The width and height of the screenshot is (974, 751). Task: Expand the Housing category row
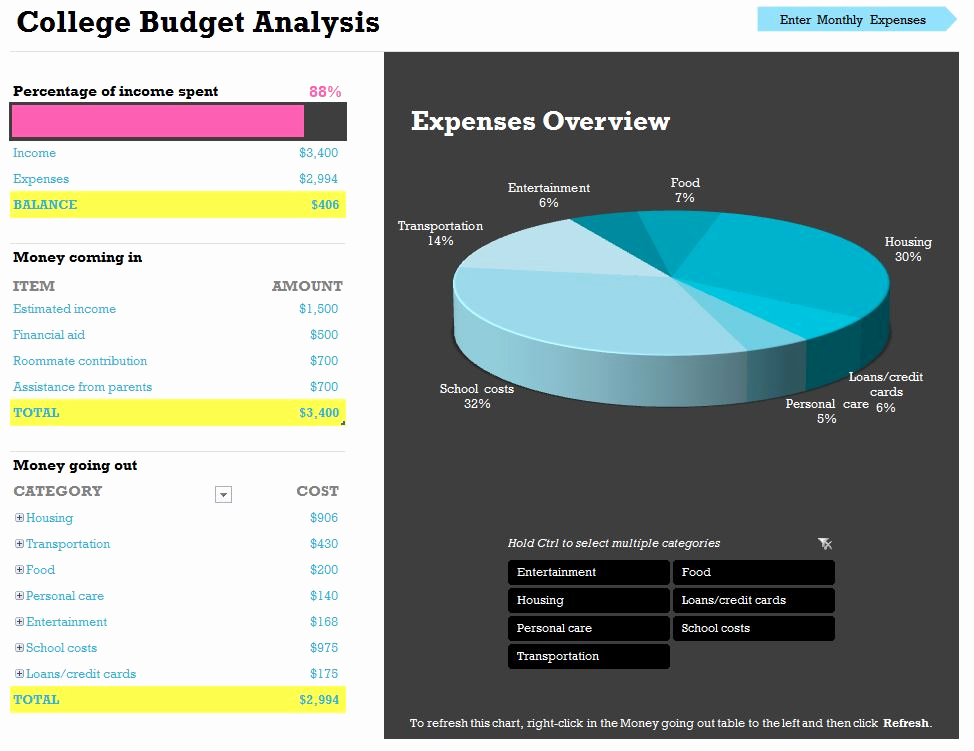point(19,517)
